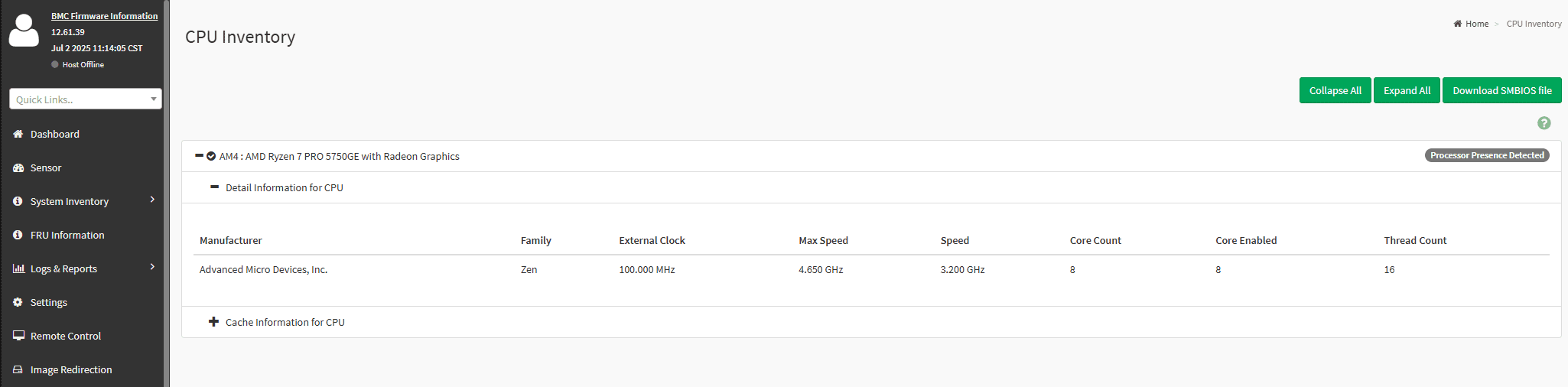Screen dimensions: 1568x387
Task: Open the Logs & Reports submenu chevron
Action: pyautogui.click(x=152, y=268)
